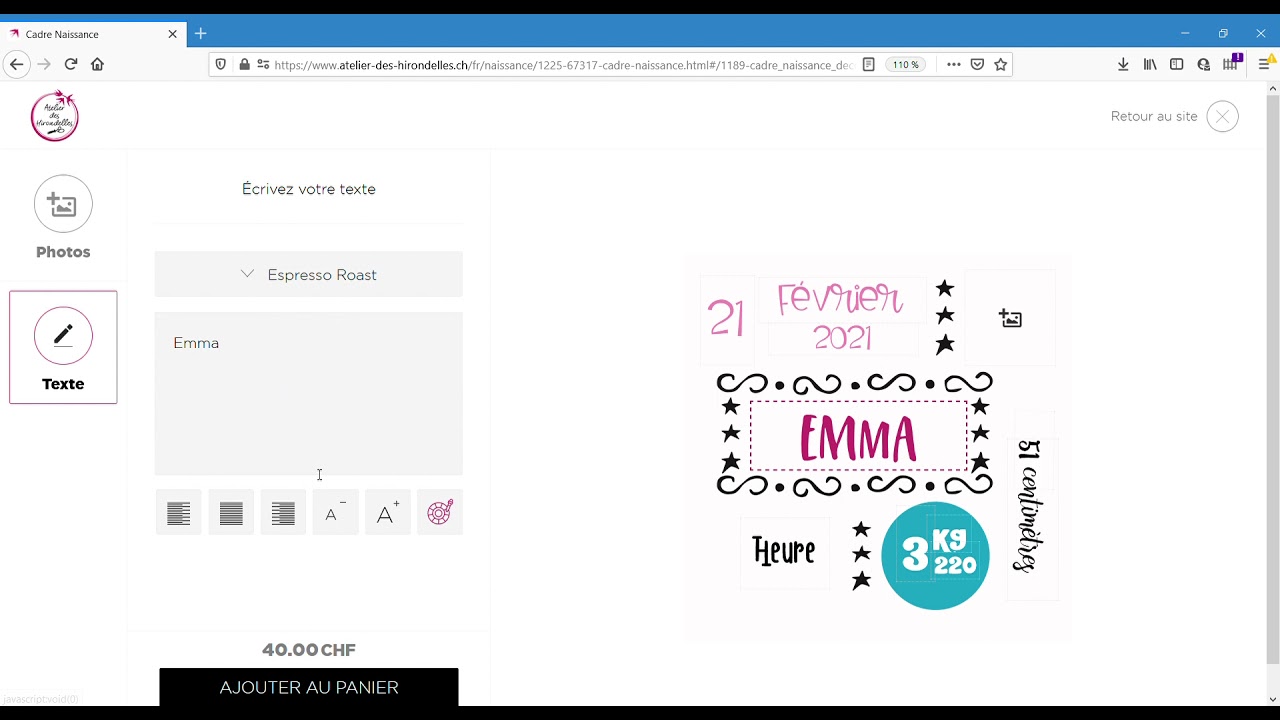The height and width of the screenshot is (720, 1280).
Task: Select the 51 centimètres vertical text
Action: point(1030,505)
